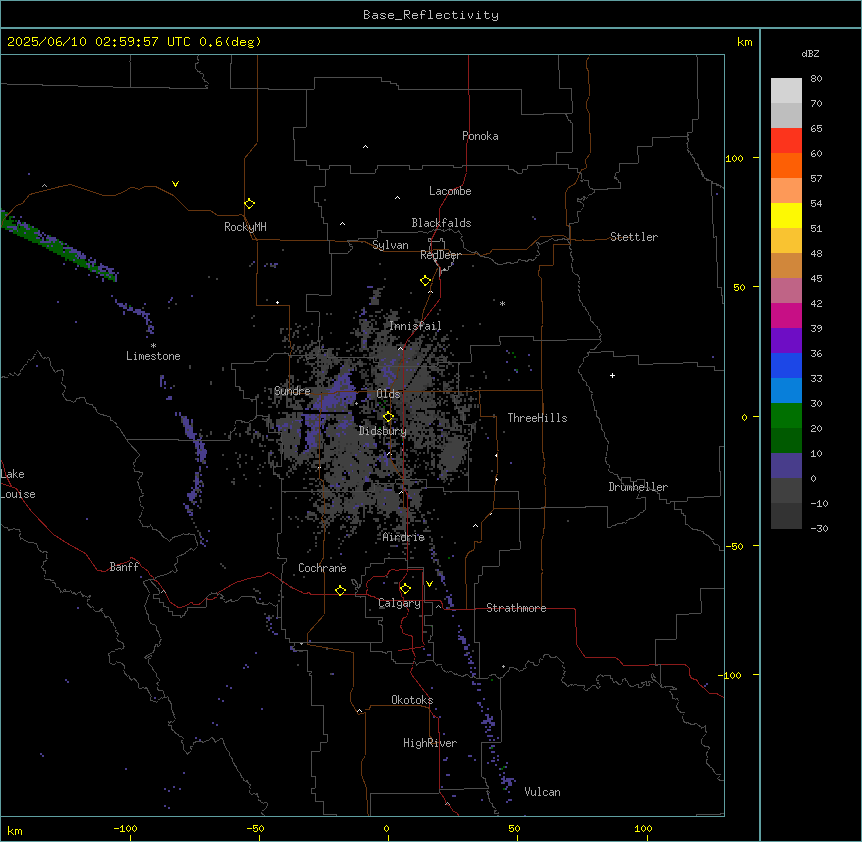Select the slate-purple 10-0 dBZ legend swatch
The width and height of the screenshot is (862, 842).
[x=786, y=466]
